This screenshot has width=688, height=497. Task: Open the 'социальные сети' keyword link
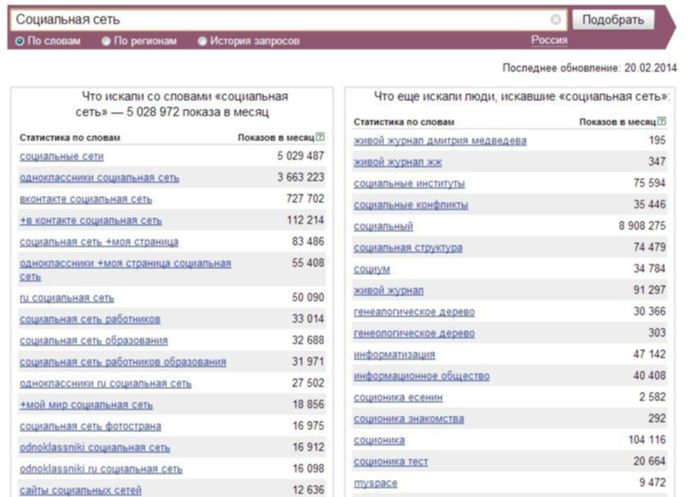(x=61, y=157)
